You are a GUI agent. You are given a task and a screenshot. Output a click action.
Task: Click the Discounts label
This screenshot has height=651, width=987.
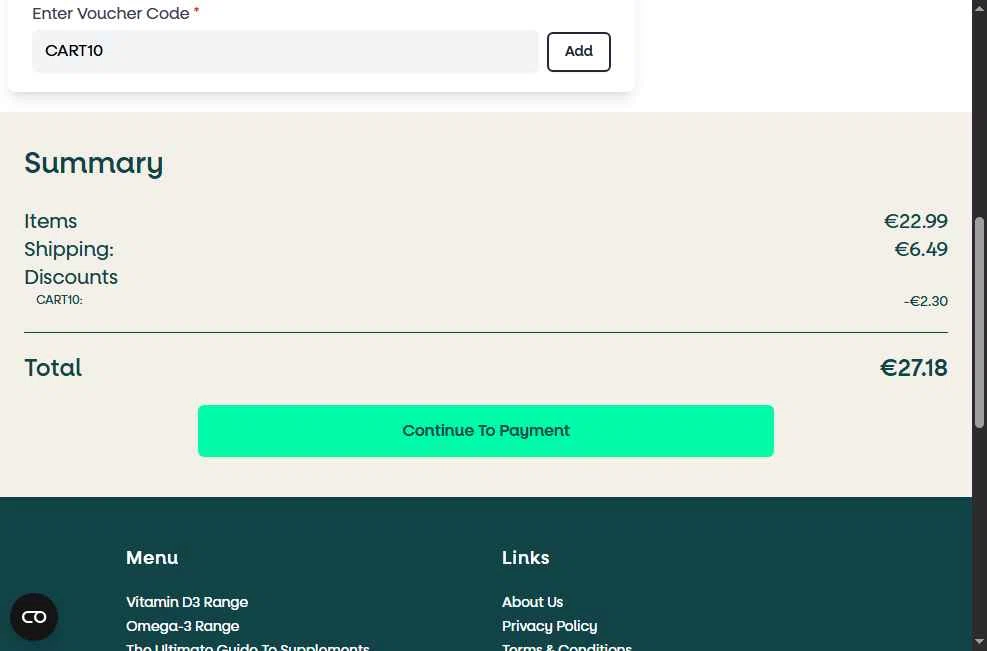point(71,277)
